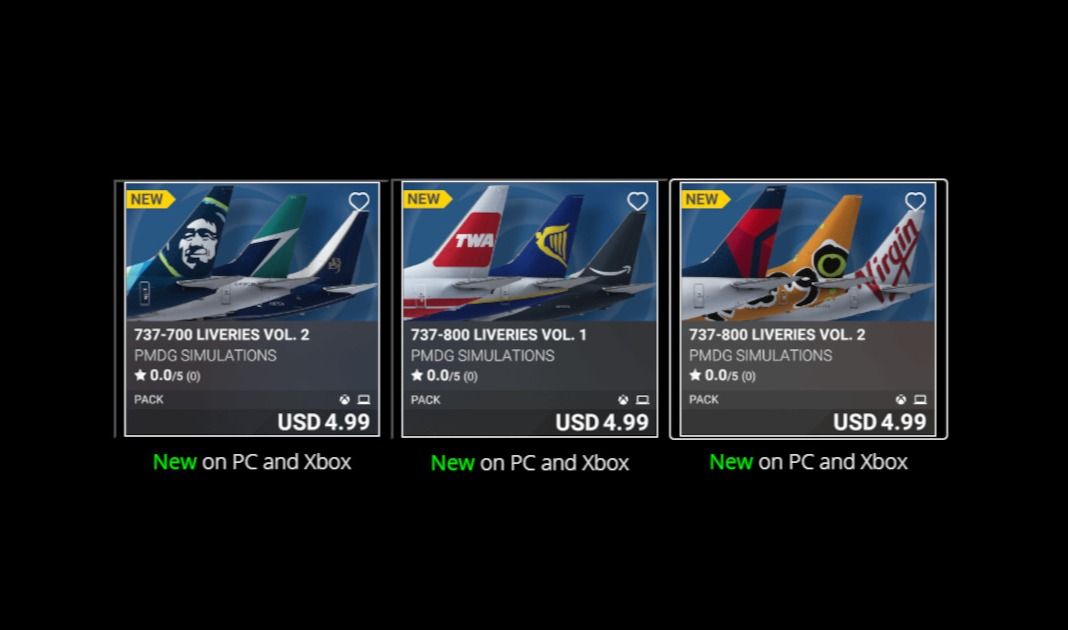Screen dimensions: 1068x630
Task: Click the star rating icon on 737-800 Vol. 1
Action: pos(417,375)
